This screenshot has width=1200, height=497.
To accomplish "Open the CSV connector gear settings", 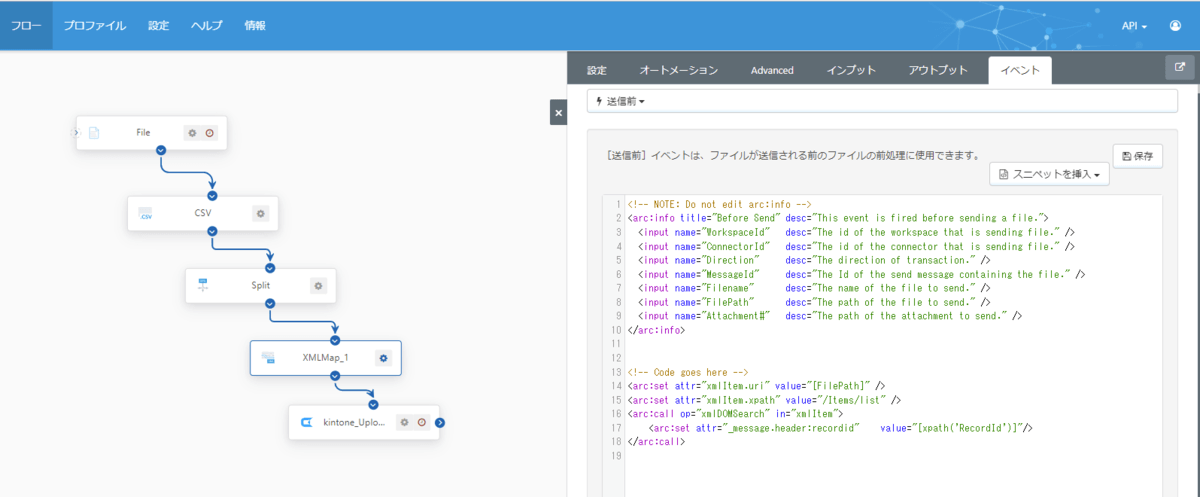I will click(260, 213).
